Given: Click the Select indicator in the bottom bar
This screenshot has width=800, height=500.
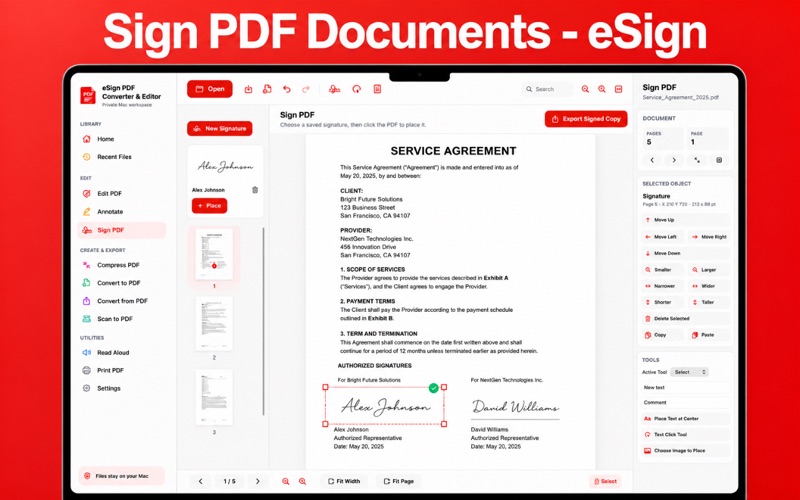Looking at the screenshot, I should click(606, 481).
